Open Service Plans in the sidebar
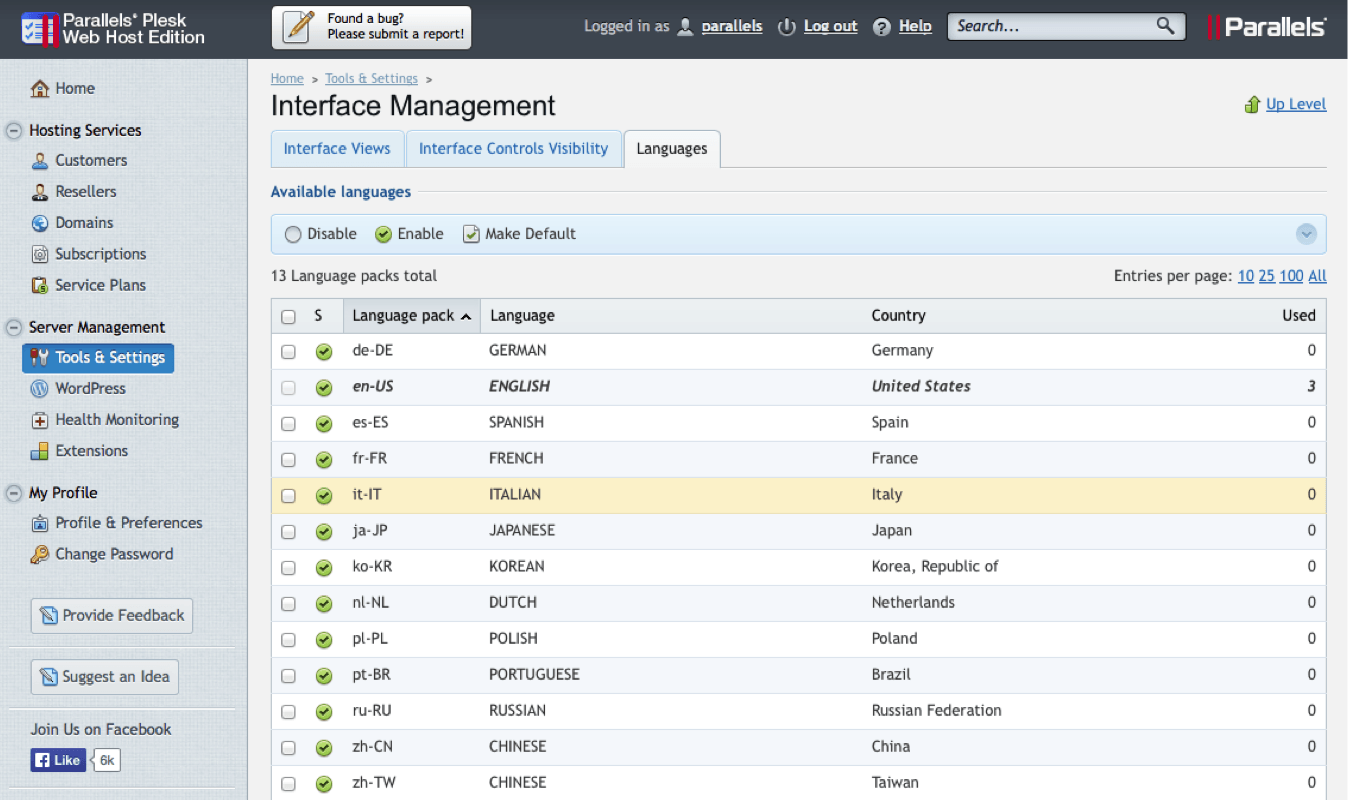 (100, 285)
